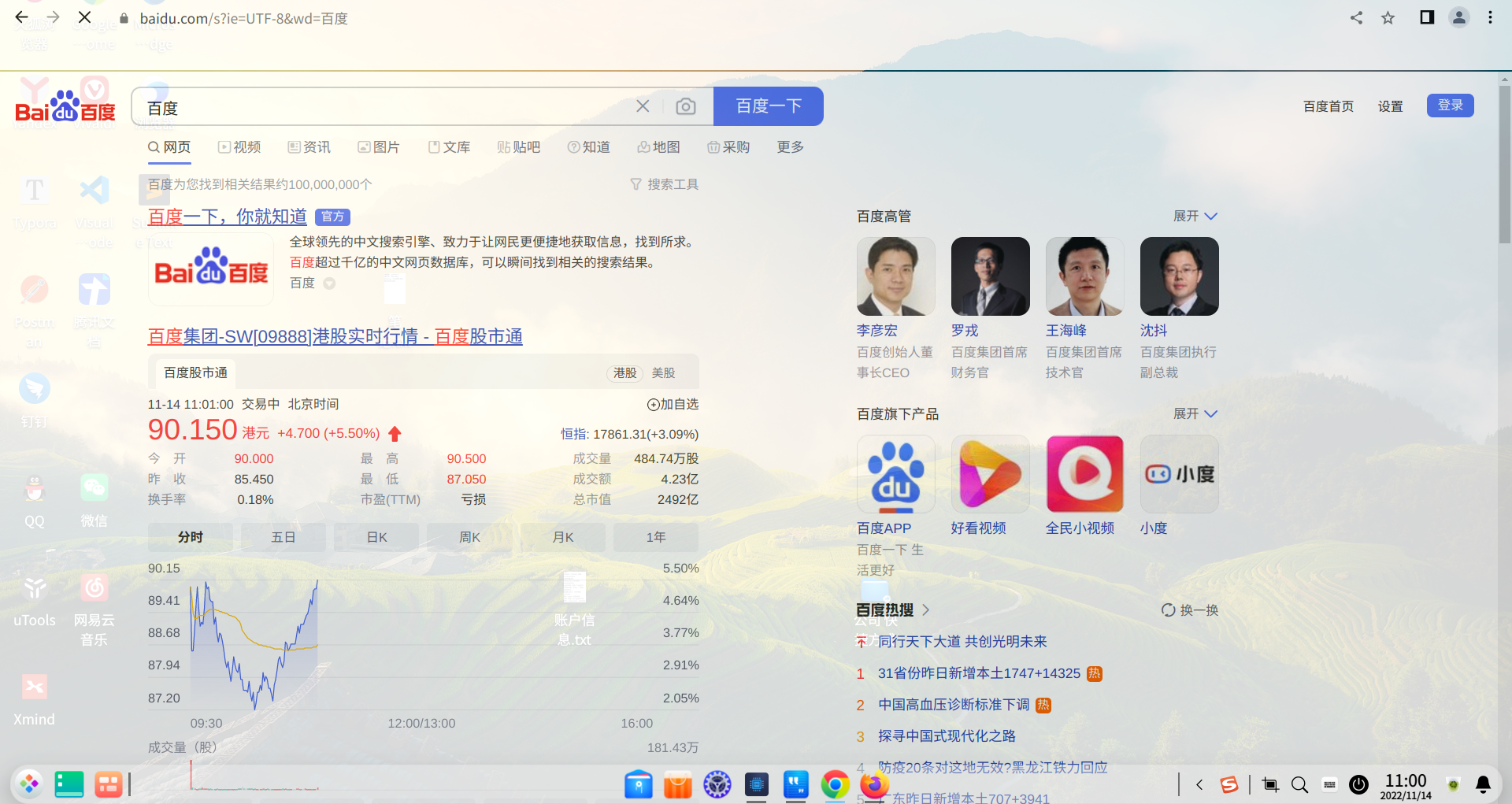The image size is (1512, 804).
Task: Open the screenshot tool in the tray
Action: (x=1270, y=785)
